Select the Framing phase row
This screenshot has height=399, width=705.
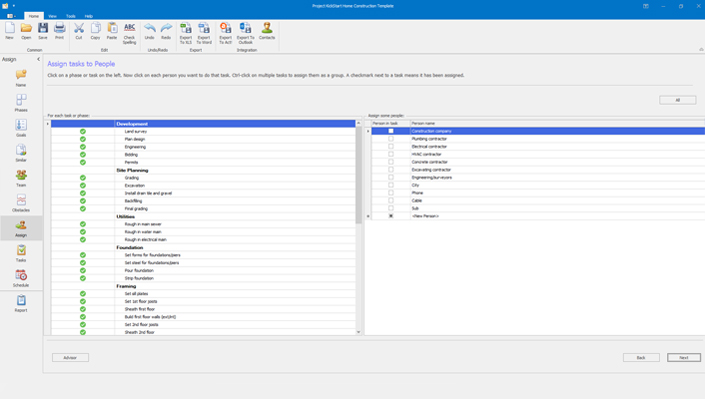[x=203, y=286]
